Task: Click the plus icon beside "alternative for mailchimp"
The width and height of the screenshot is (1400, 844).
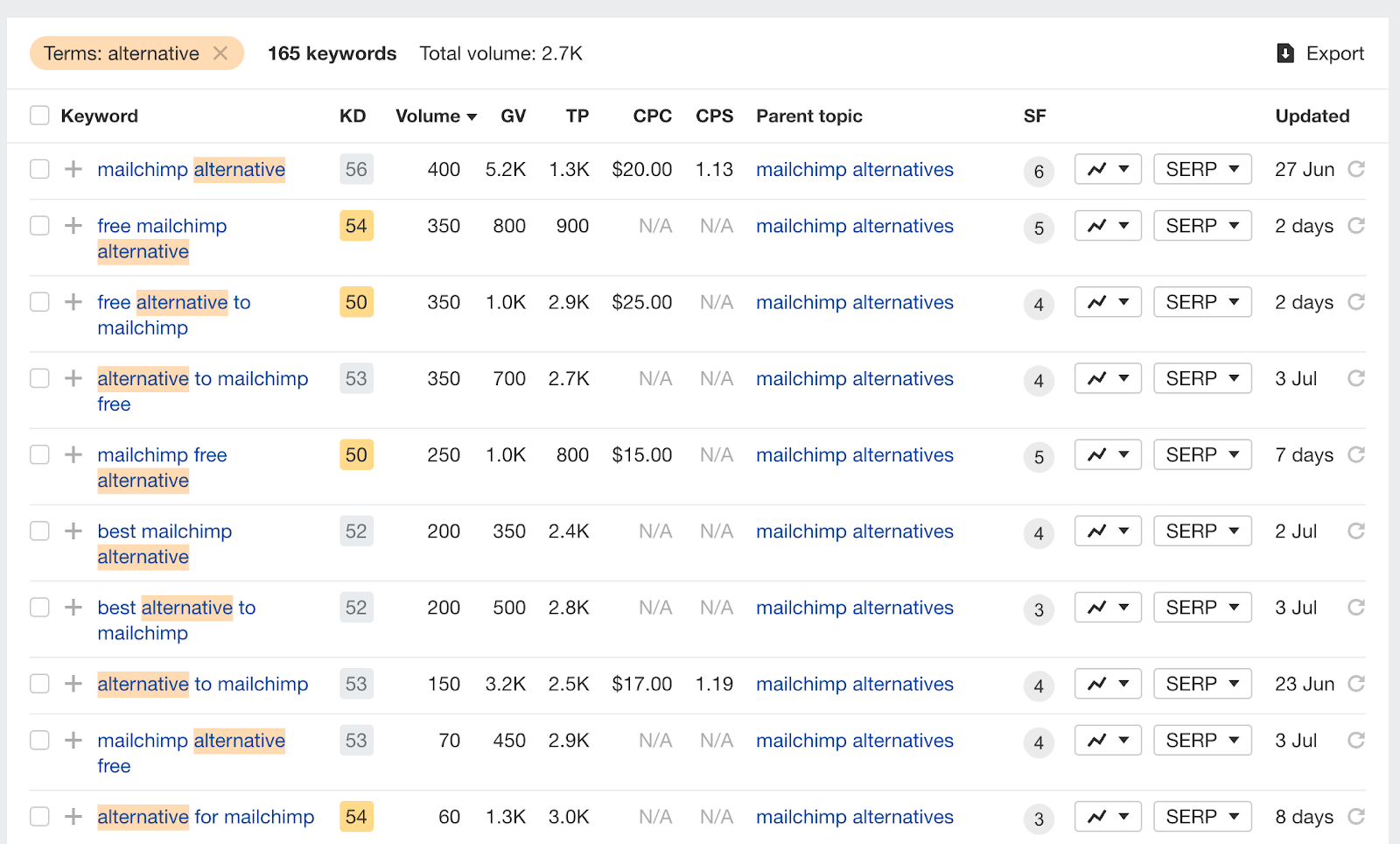Action: [72, 816]
